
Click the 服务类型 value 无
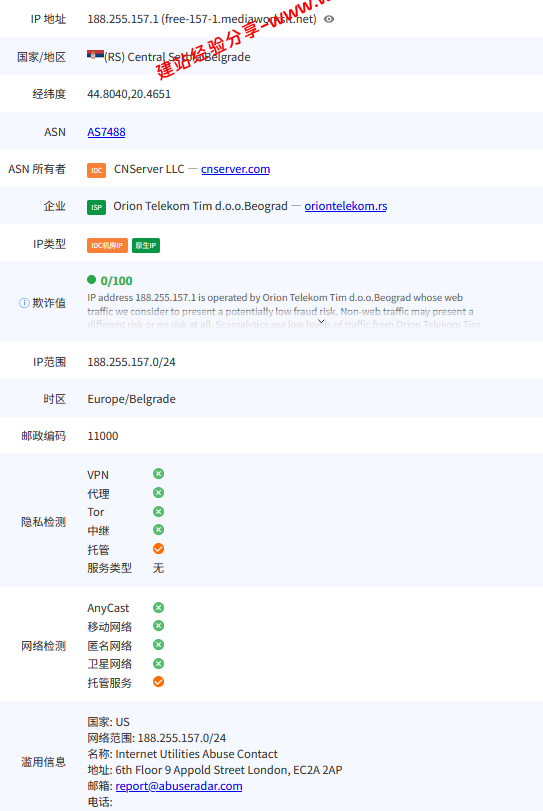158,568
